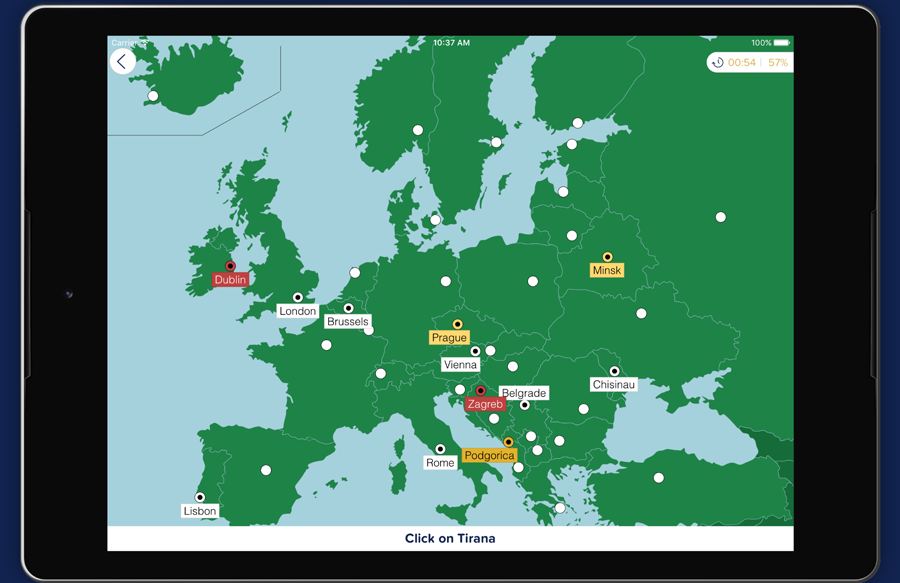Click the city dot on Iceland
This screenshot has width=900, height=583.
[153, 96]
